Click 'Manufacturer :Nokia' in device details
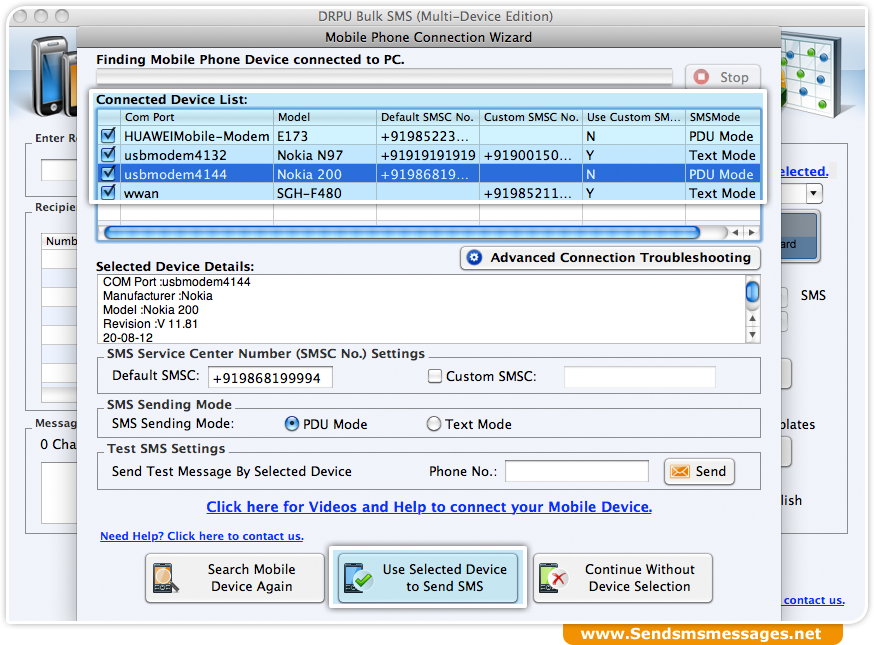 click(x=158, y=296)
